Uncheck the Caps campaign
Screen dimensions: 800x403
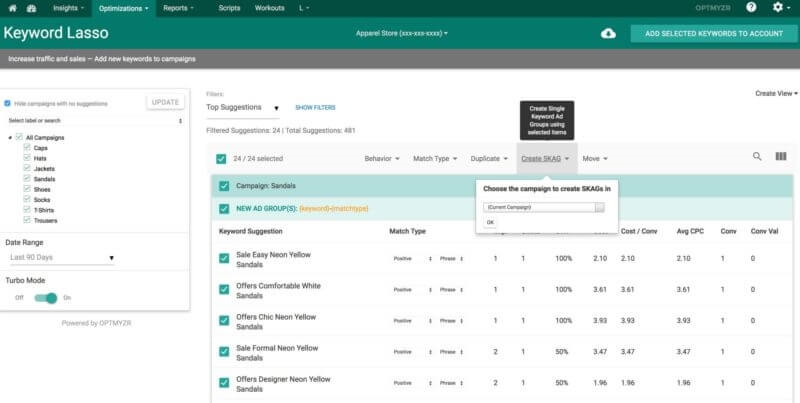coord(27,147)
